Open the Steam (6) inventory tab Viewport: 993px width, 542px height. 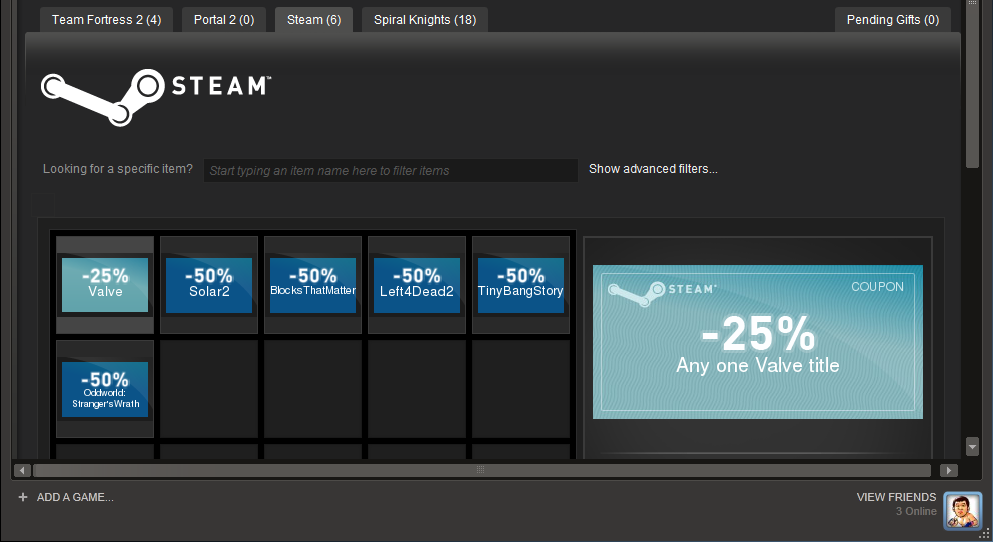click(314, 20)
